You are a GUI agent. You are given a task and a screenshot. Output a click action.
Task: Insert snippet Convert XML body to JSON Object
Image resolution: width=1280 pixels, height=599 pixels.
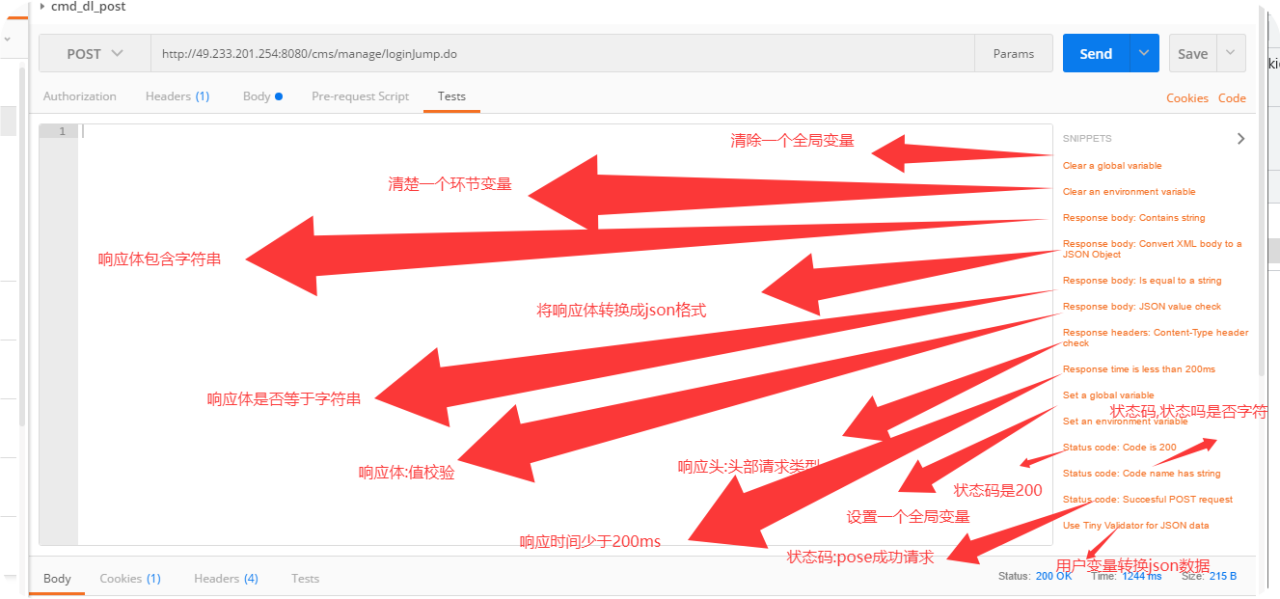[1152, 249]
